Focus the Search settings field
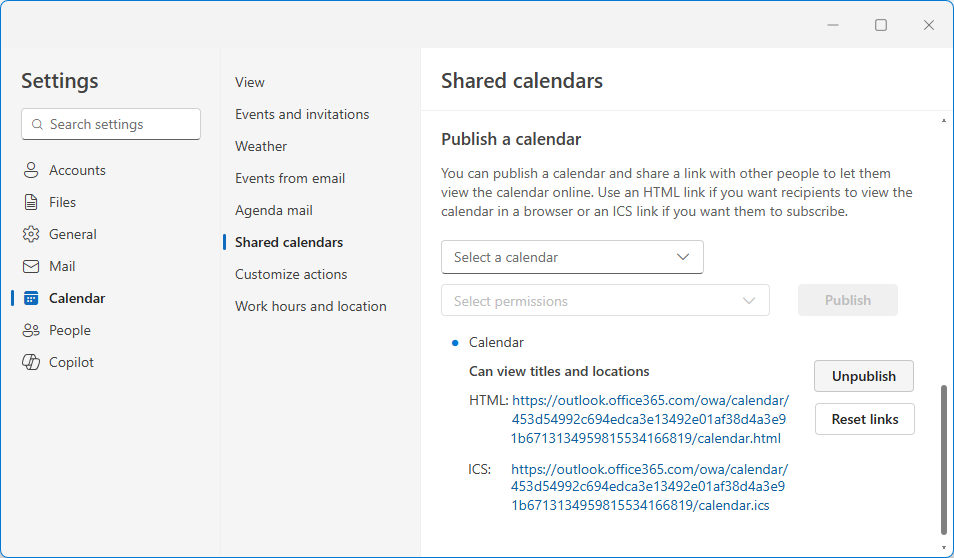The height and width of the screenshot is (558, 954). (111, 124)
